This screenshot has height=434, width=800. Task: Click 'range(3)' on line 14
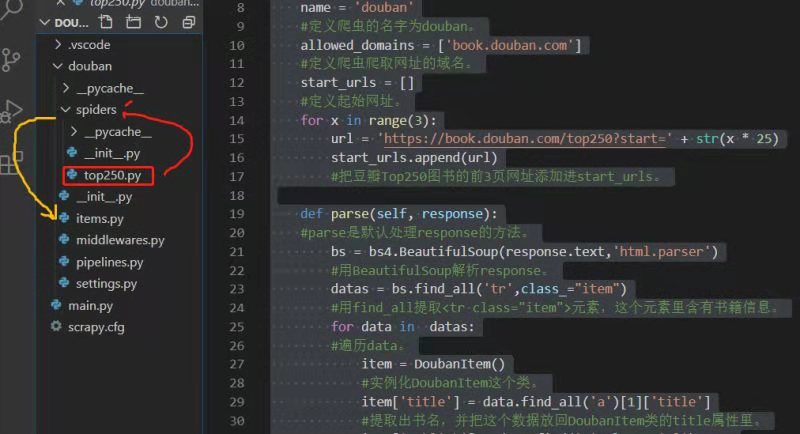click(399, 120)
